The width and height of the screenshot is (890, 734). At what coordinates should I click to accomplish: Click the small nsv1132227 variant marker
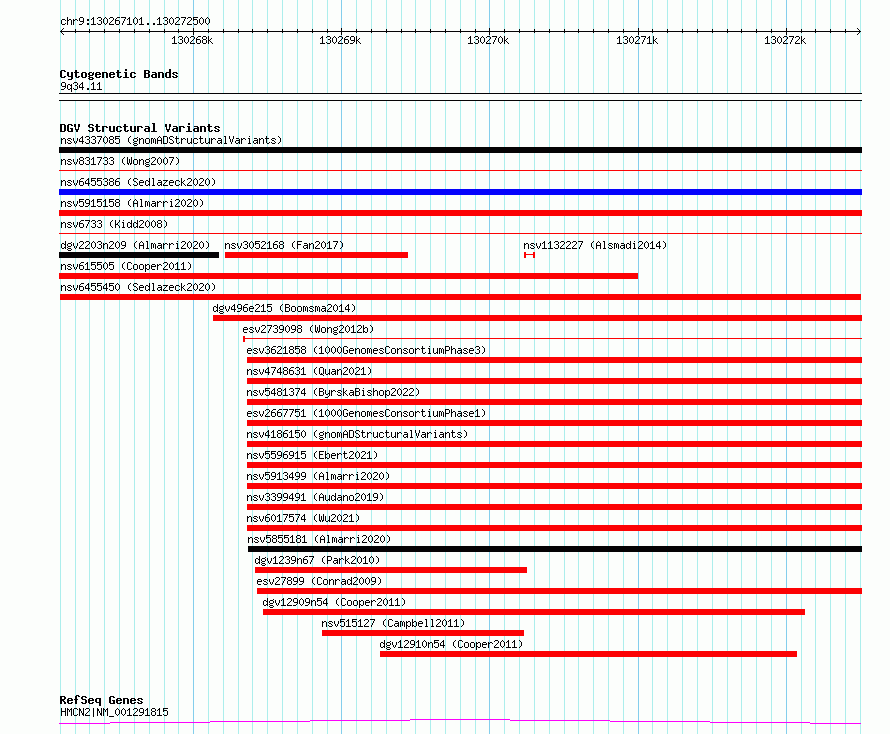tap(530, 255)
